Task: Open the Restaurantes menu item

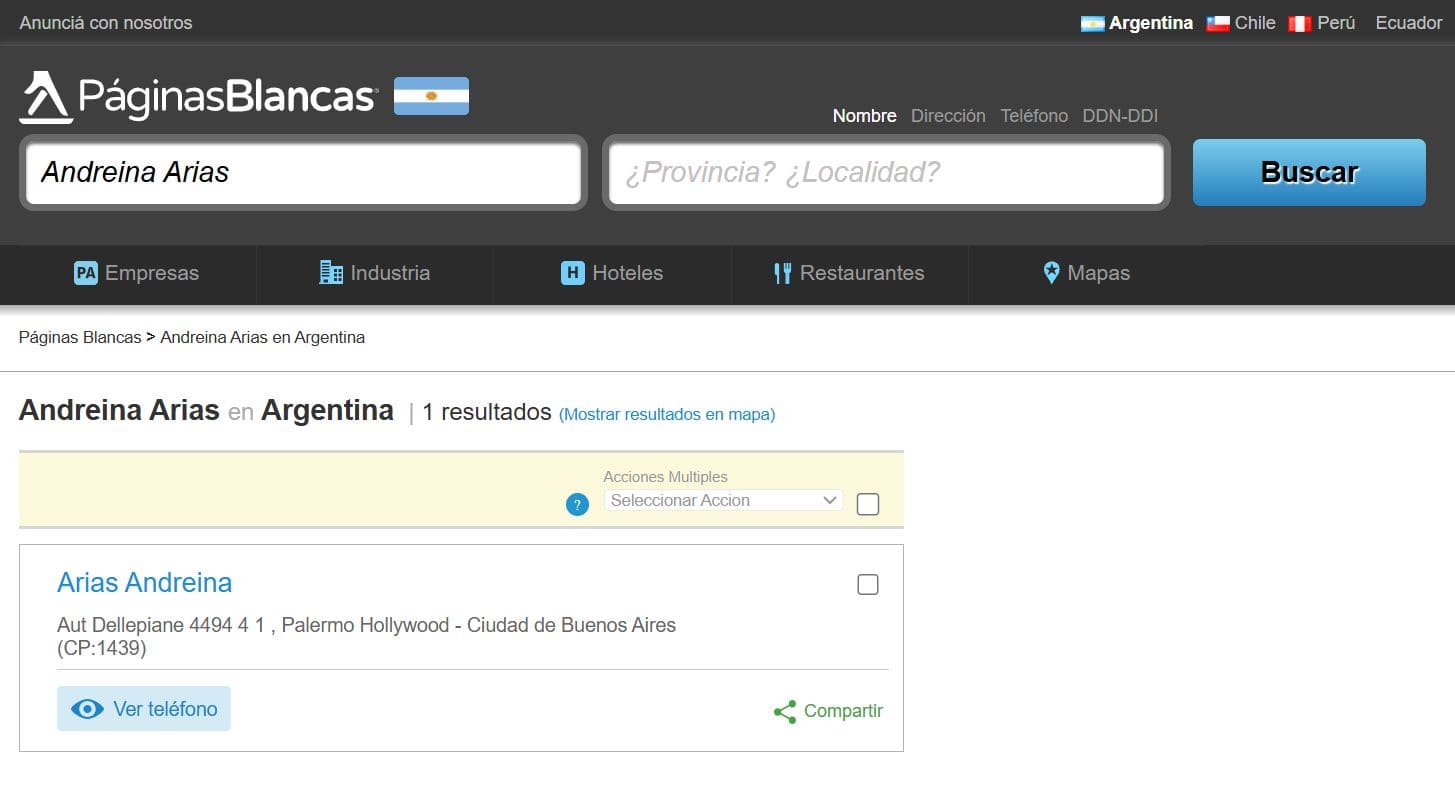Action: [x=849, y=273]
